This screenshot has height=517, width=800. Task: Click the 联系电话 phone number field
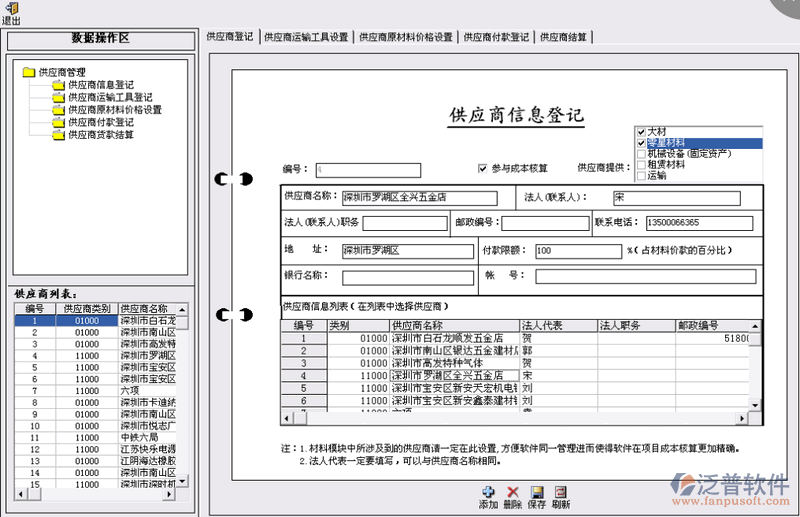[696, 222]
